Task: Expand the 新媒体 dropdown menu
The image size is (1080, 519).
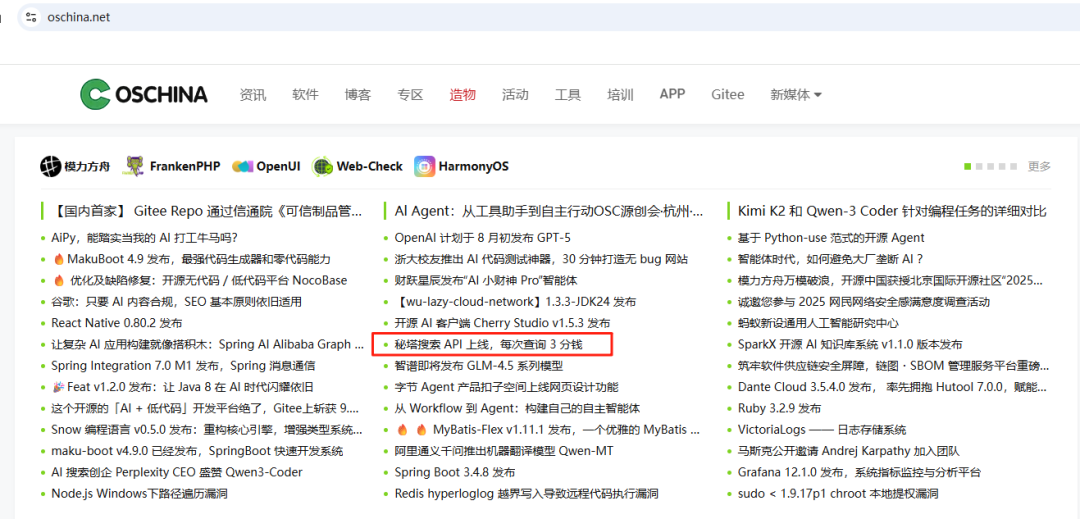Action: (796, 95)
